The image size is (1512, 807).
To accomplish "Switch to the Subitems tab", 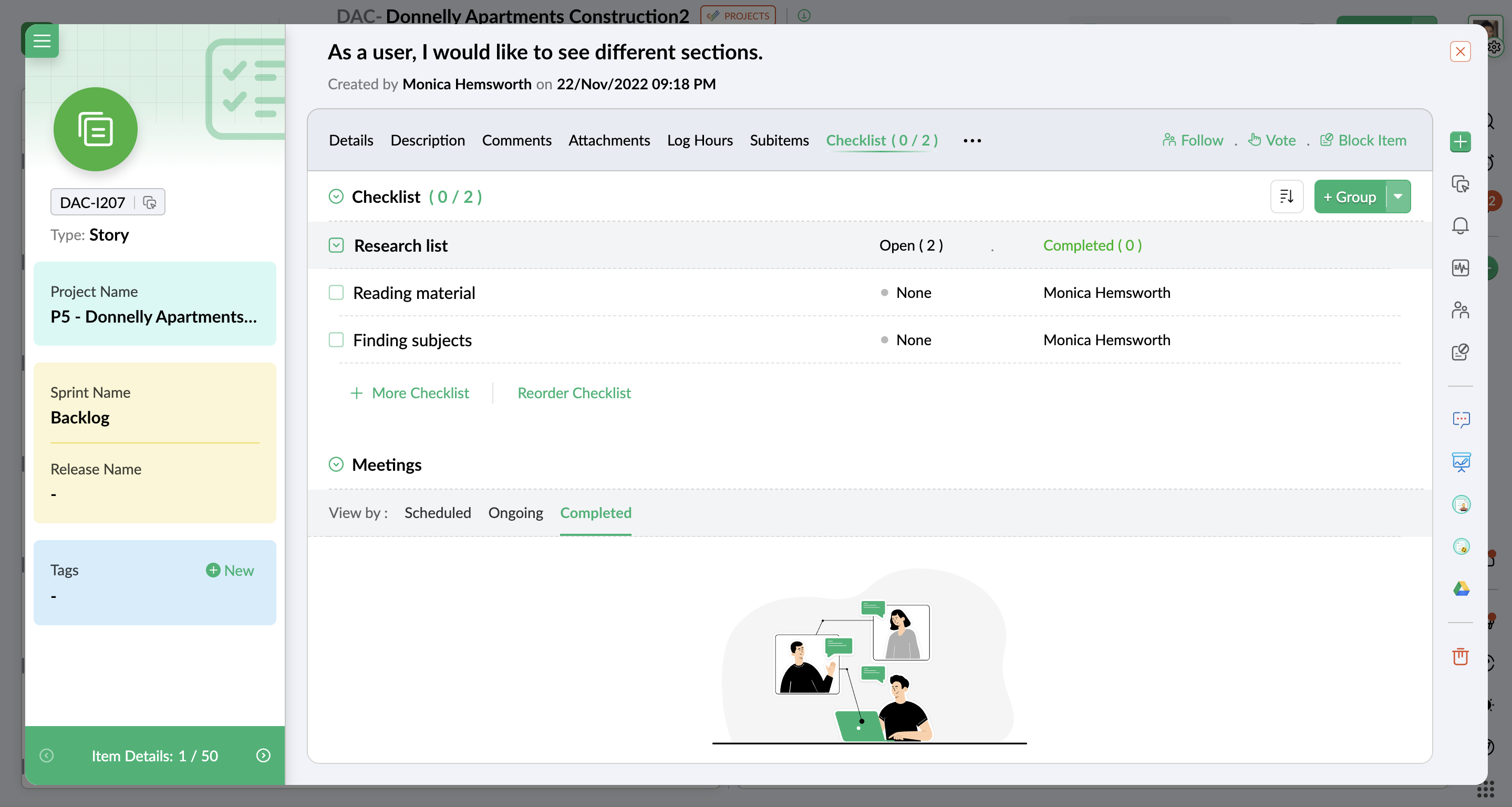I will pos(779,140).
